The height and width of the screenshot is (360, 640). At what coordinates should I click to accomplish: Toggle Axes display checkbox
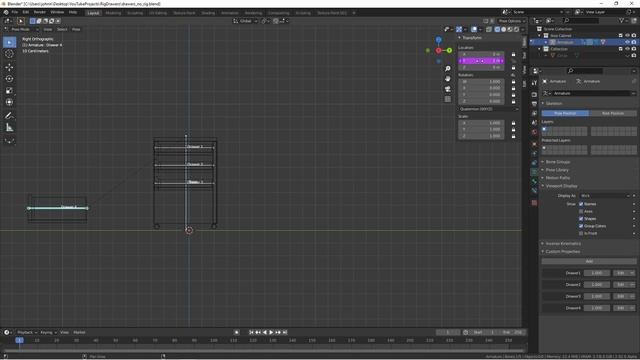tap(581, 211)
